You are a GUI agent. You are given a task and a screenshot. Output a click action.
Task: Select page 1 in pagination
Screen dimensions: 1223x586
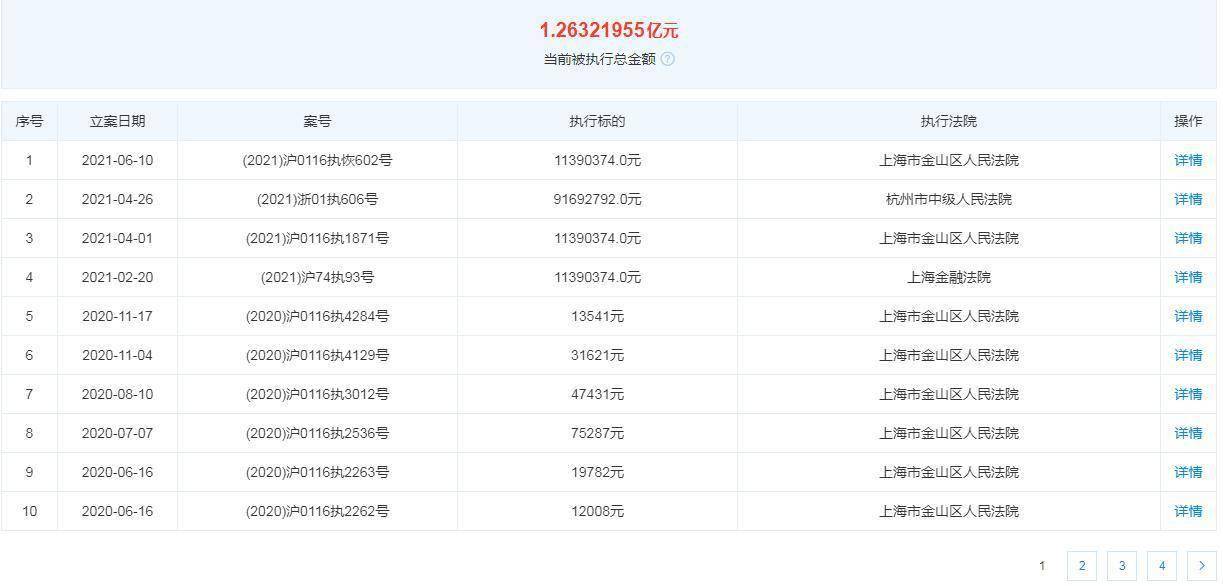[1043, 565]
